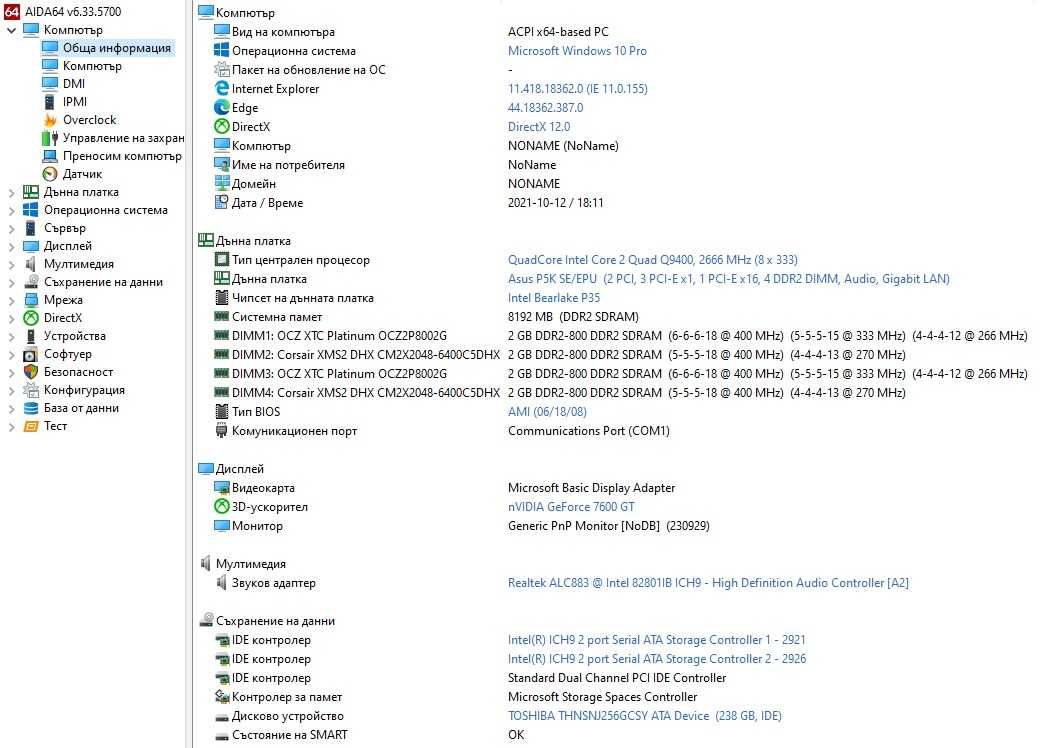Open the Realtek ALC883 audio controller link

[x=708, y=583]
